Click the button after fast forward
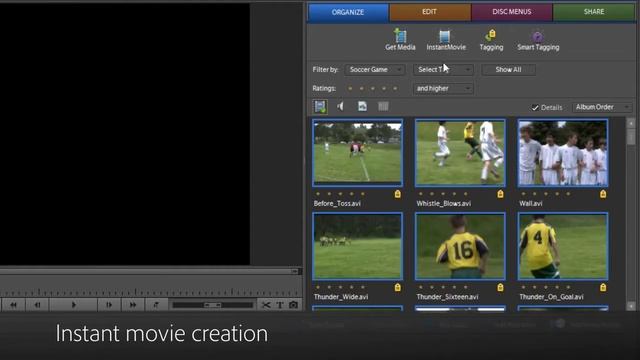The image size is (640, 360). (x=156, y=305)
